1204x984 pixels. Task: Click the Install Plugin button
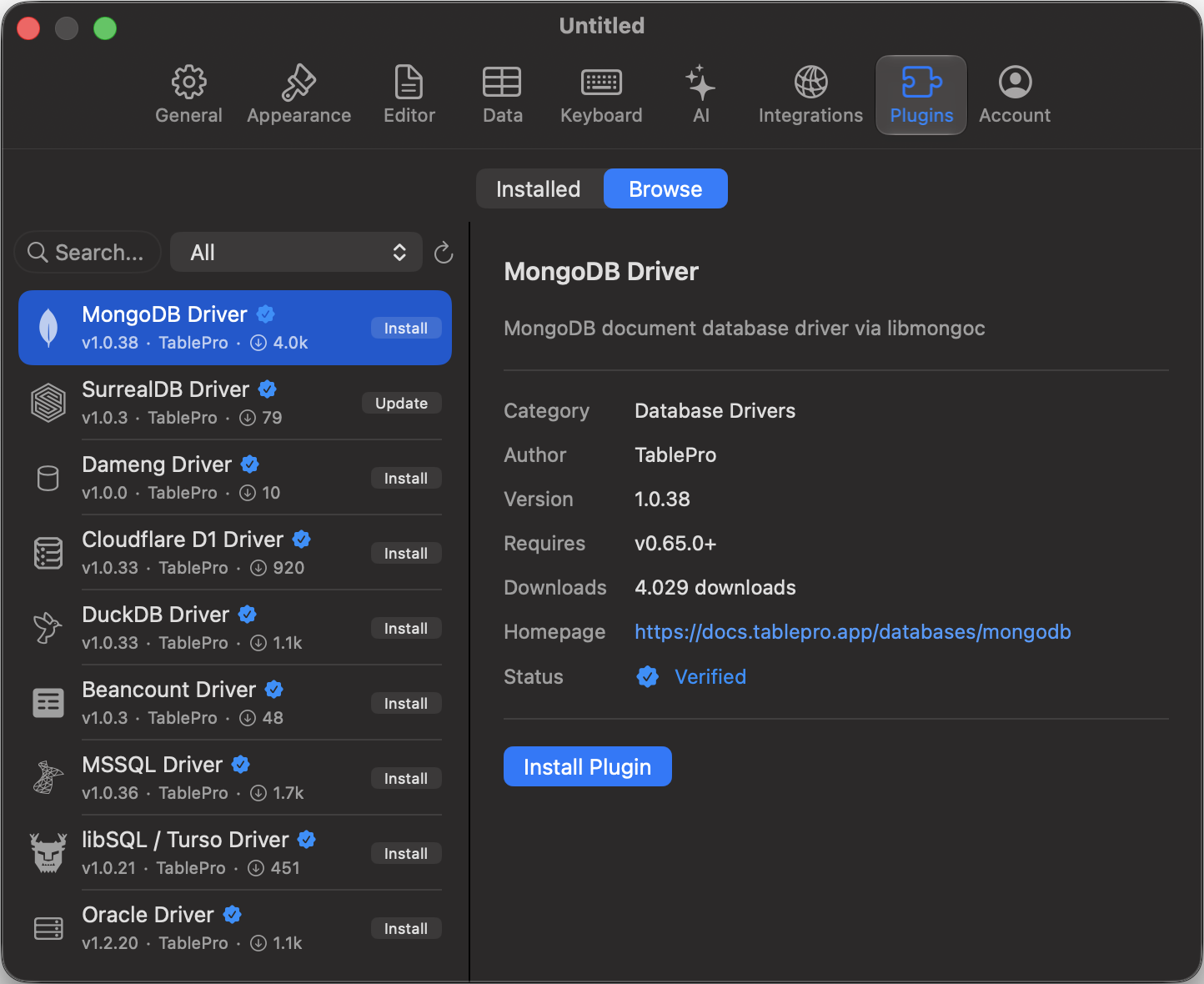click(x=587, y=766)
